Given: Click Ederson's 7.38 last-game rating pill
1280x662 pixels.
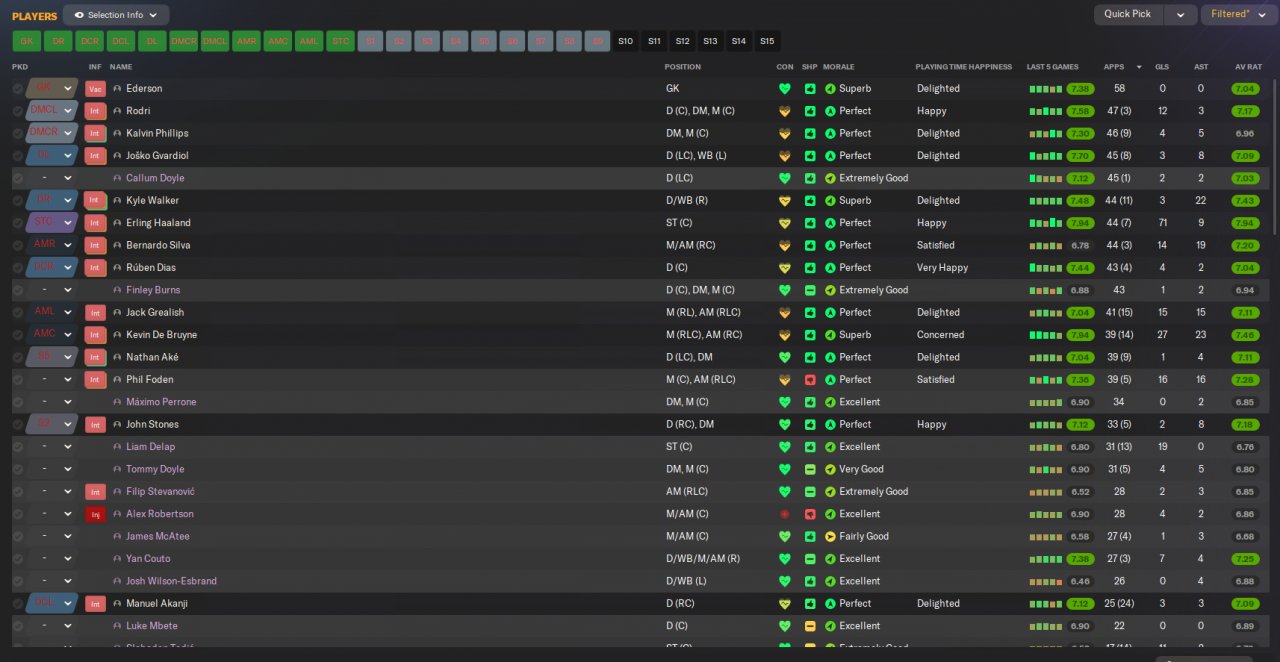Looking at the screenshot, I should (1080, 89).
